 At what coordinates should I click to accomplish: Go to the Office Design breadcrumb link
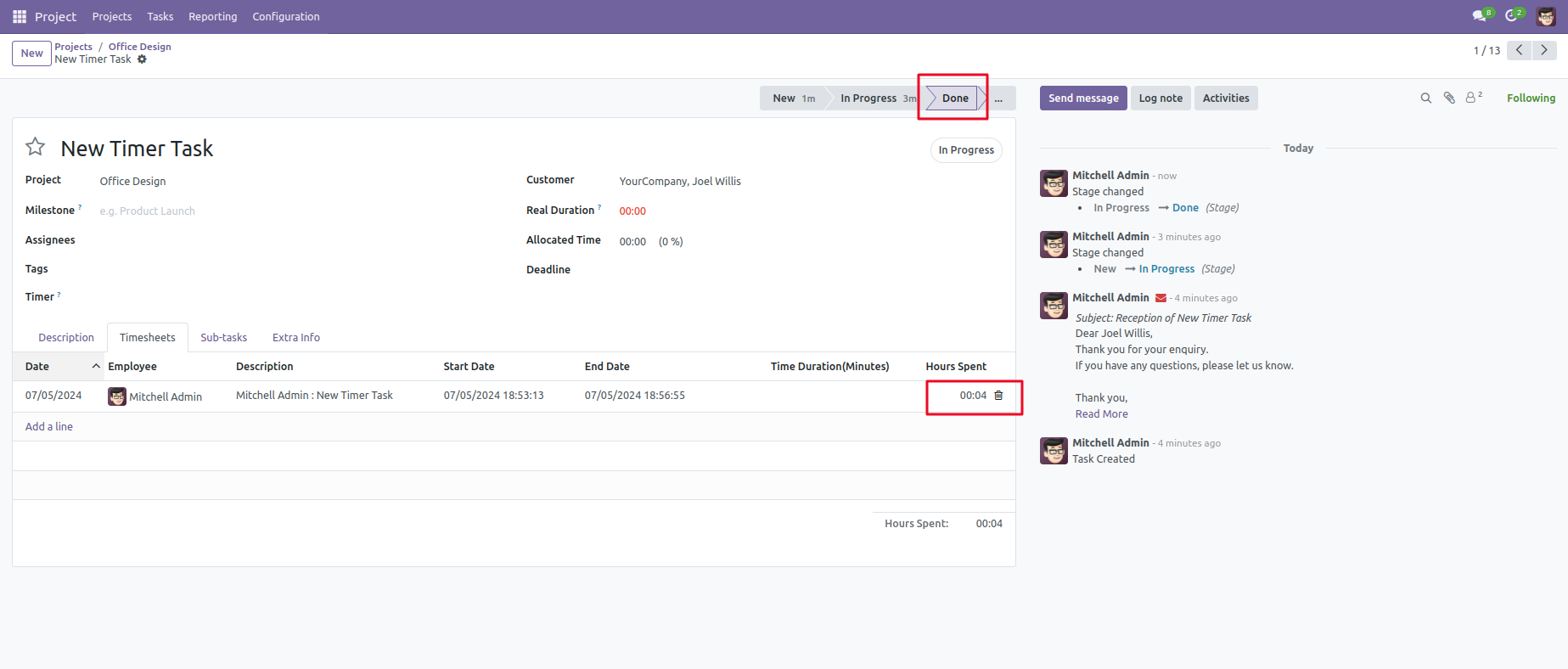[140, 47]
